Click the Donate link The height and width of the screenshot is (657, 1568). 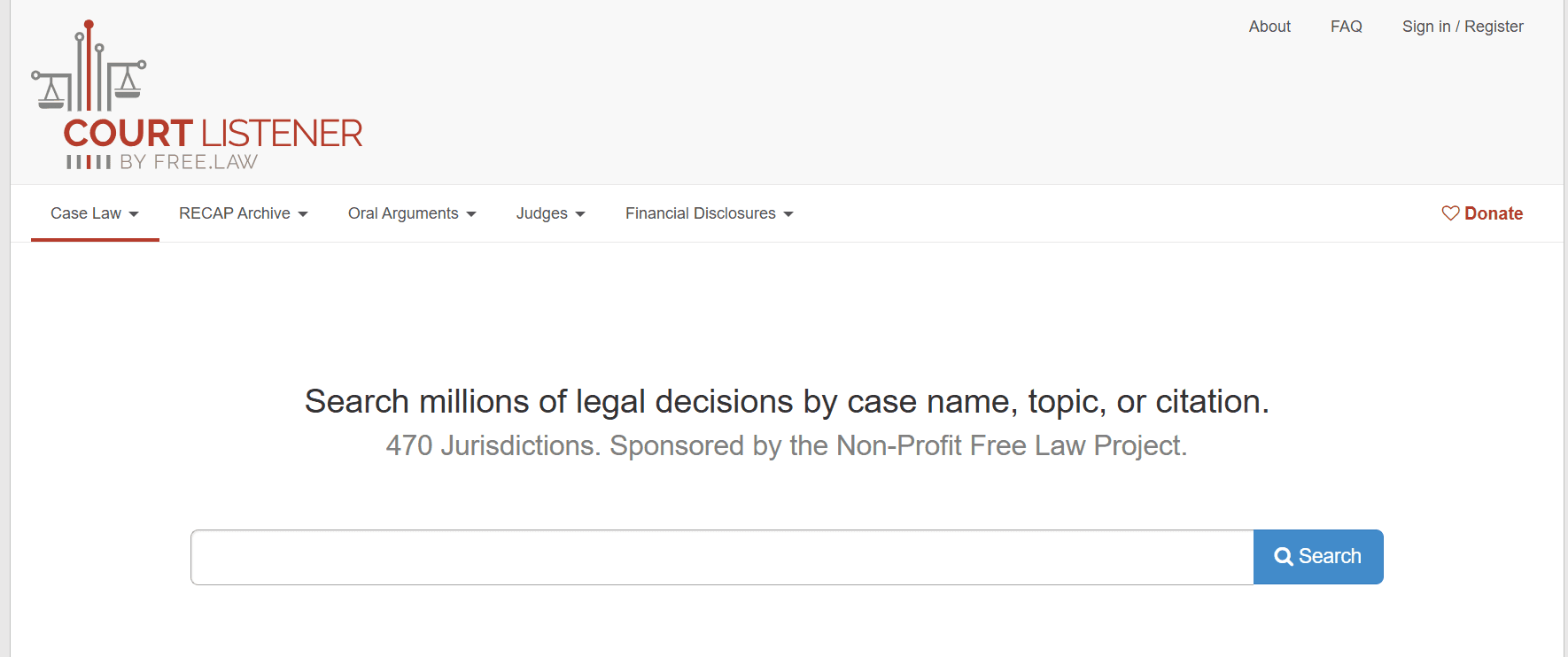point(1482,213)
